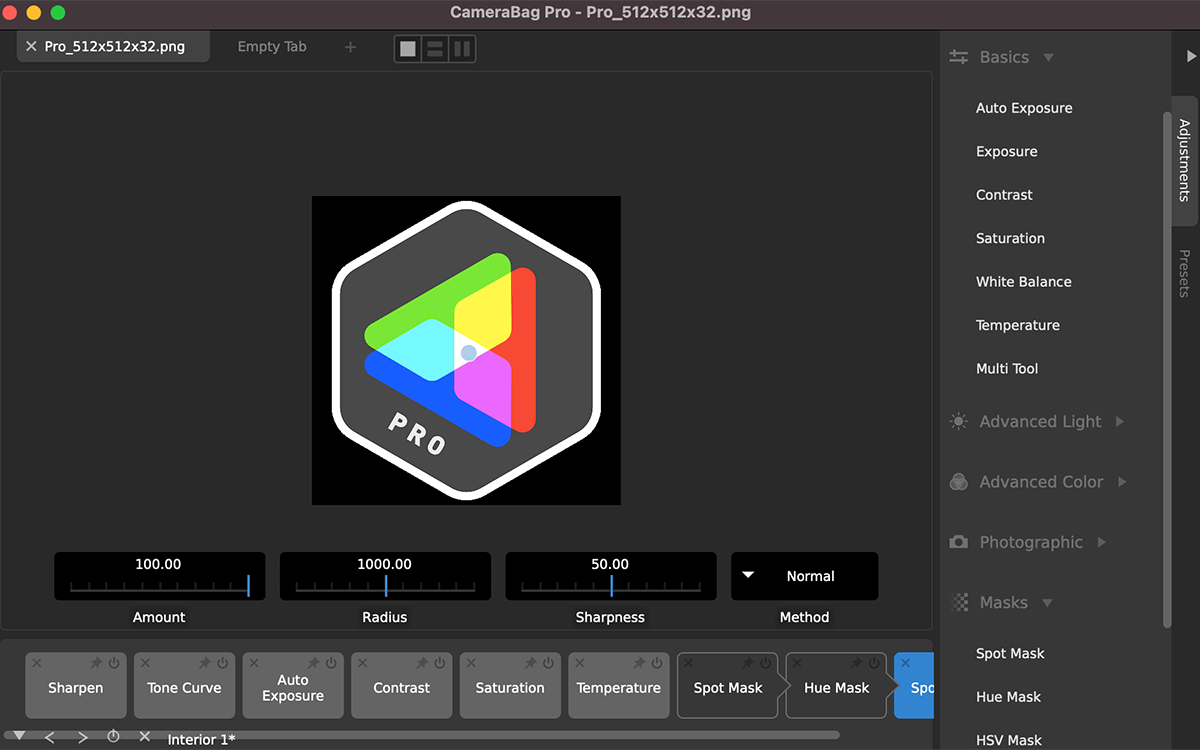Pin the Tone Curve tile

205,663
